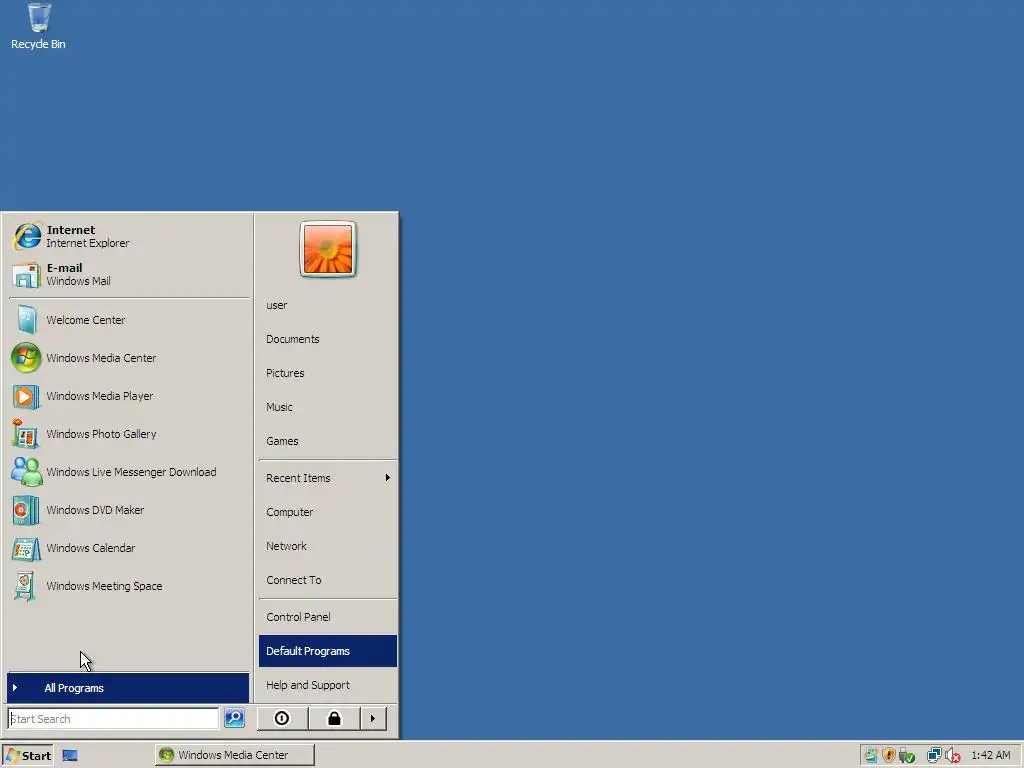Expand the All Programs list
The image size is (1024, 768).
[128, 688]
